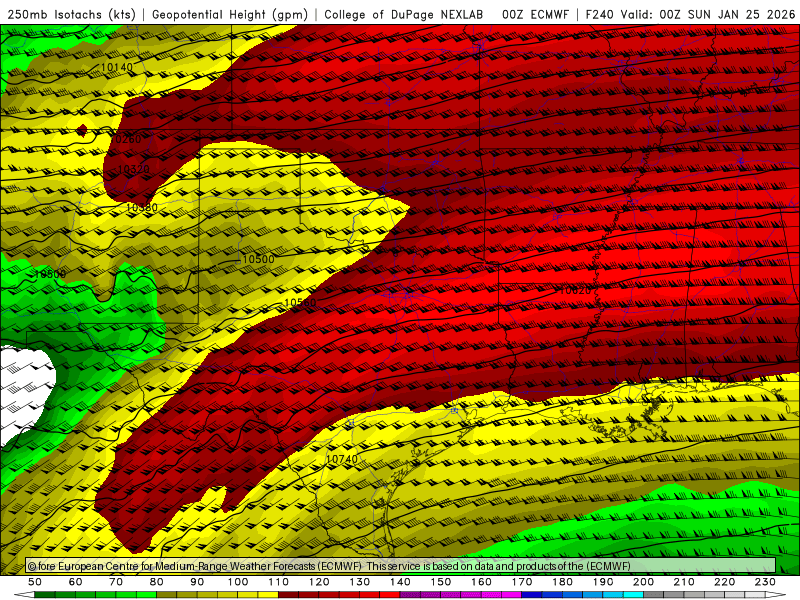Click the '180' colorbar label

(562, 582)
